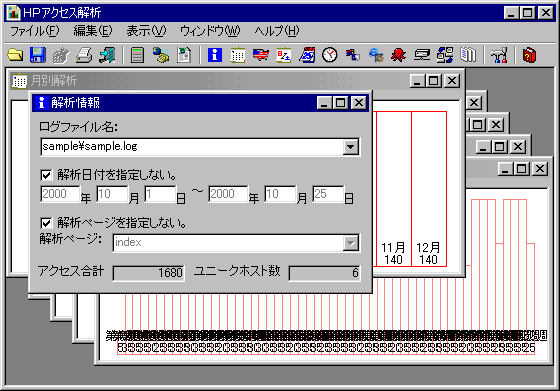
Task: Open the 表示(V) menu
Action: tap(146, 31)
